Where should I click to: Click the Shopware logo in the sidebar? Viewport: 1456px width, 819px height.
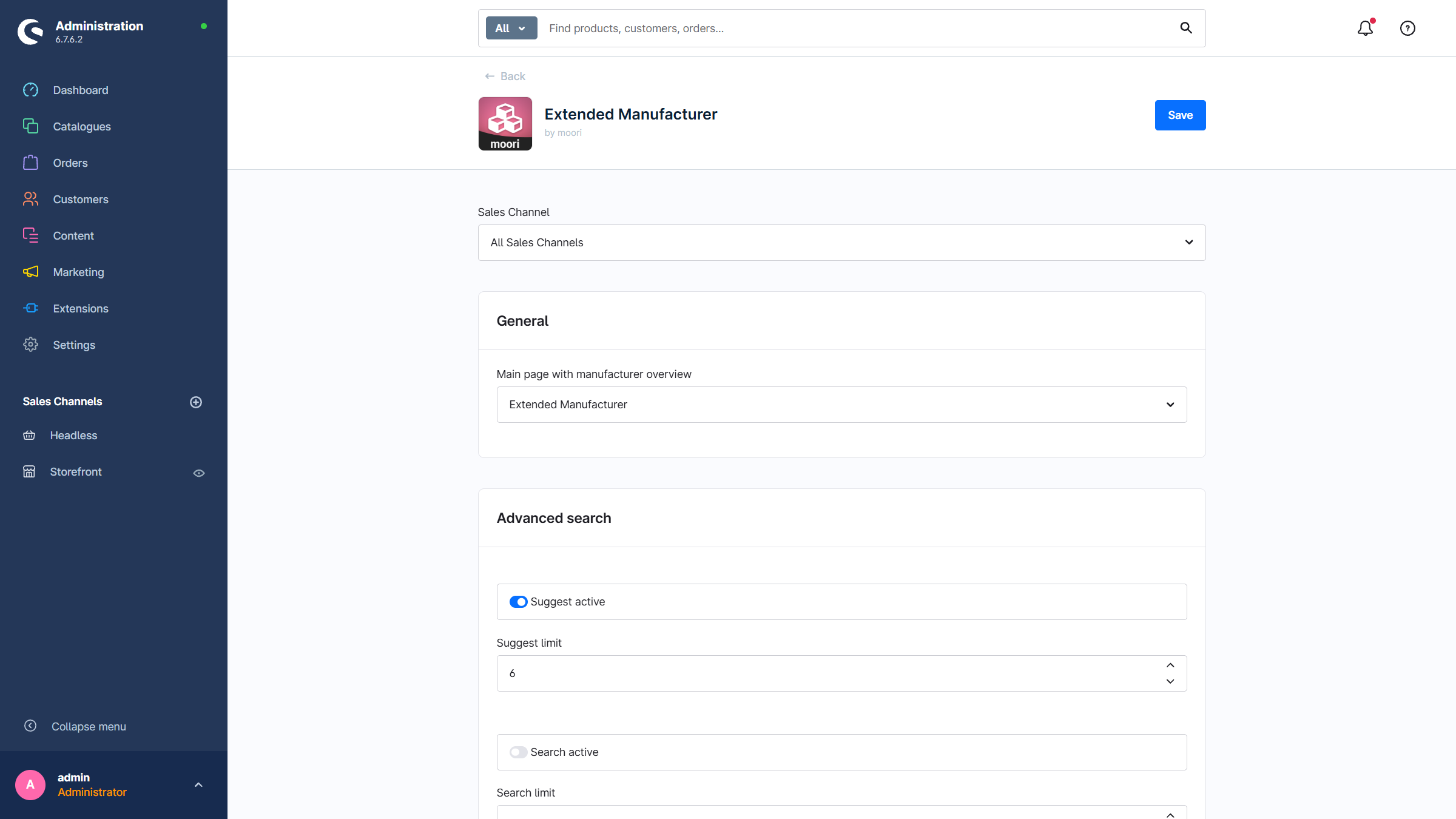point(30,32)
